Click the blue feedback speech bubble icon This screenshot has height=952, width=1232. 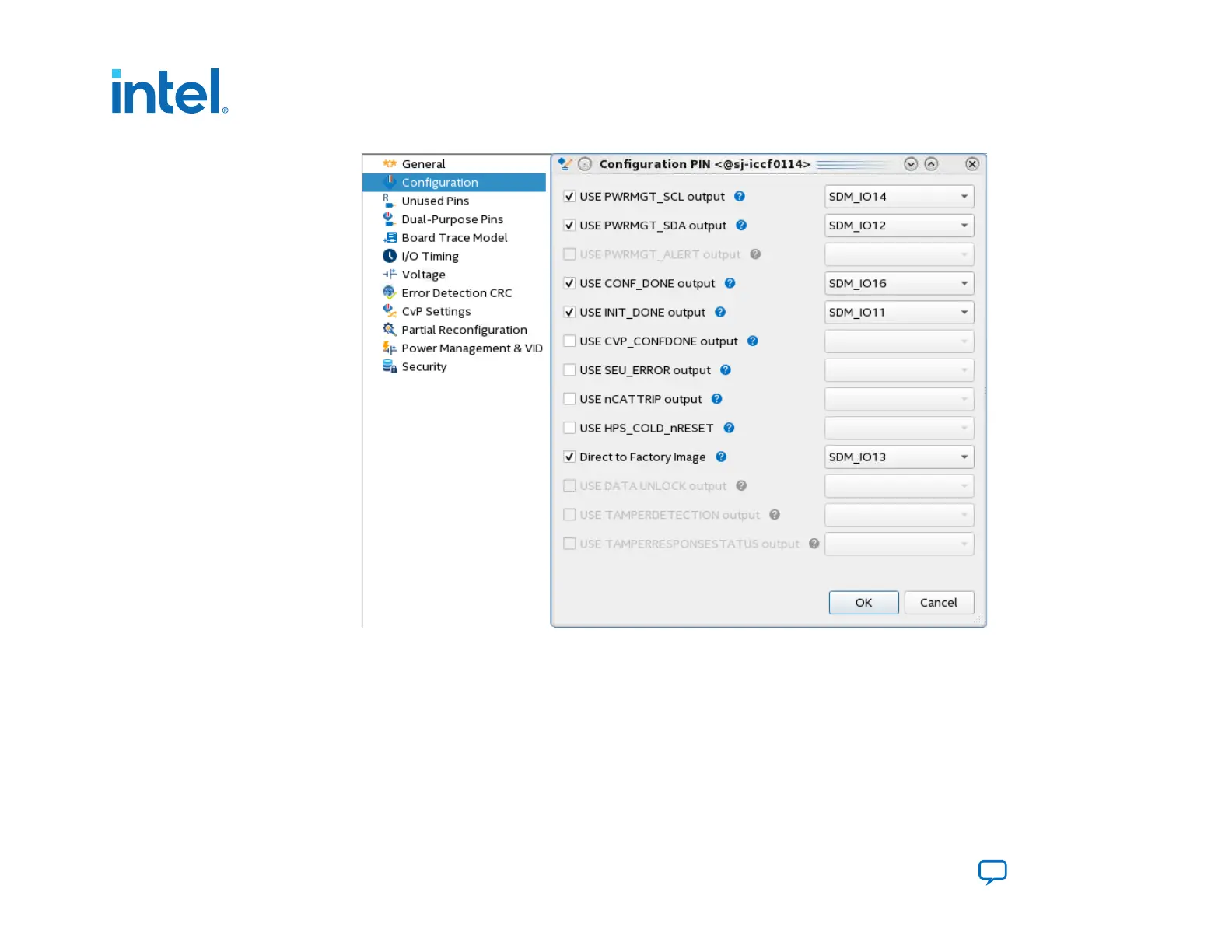pos(992,872)
